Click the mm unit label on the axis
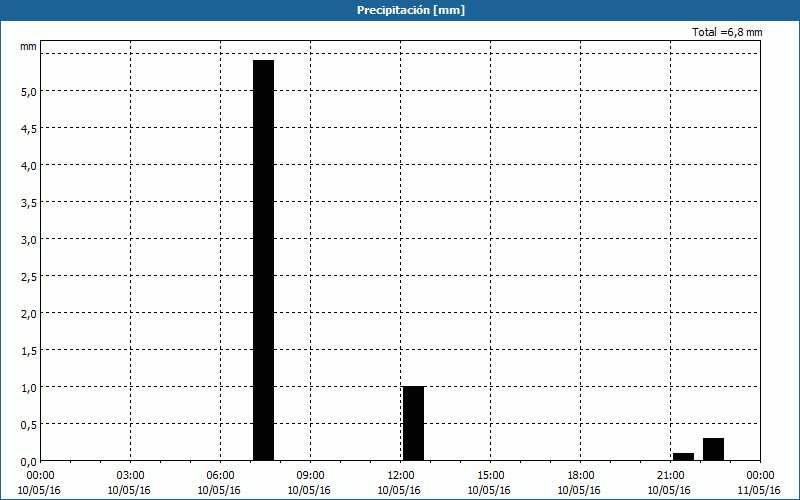This screenshot has width=800, height=500. (28, 46)
